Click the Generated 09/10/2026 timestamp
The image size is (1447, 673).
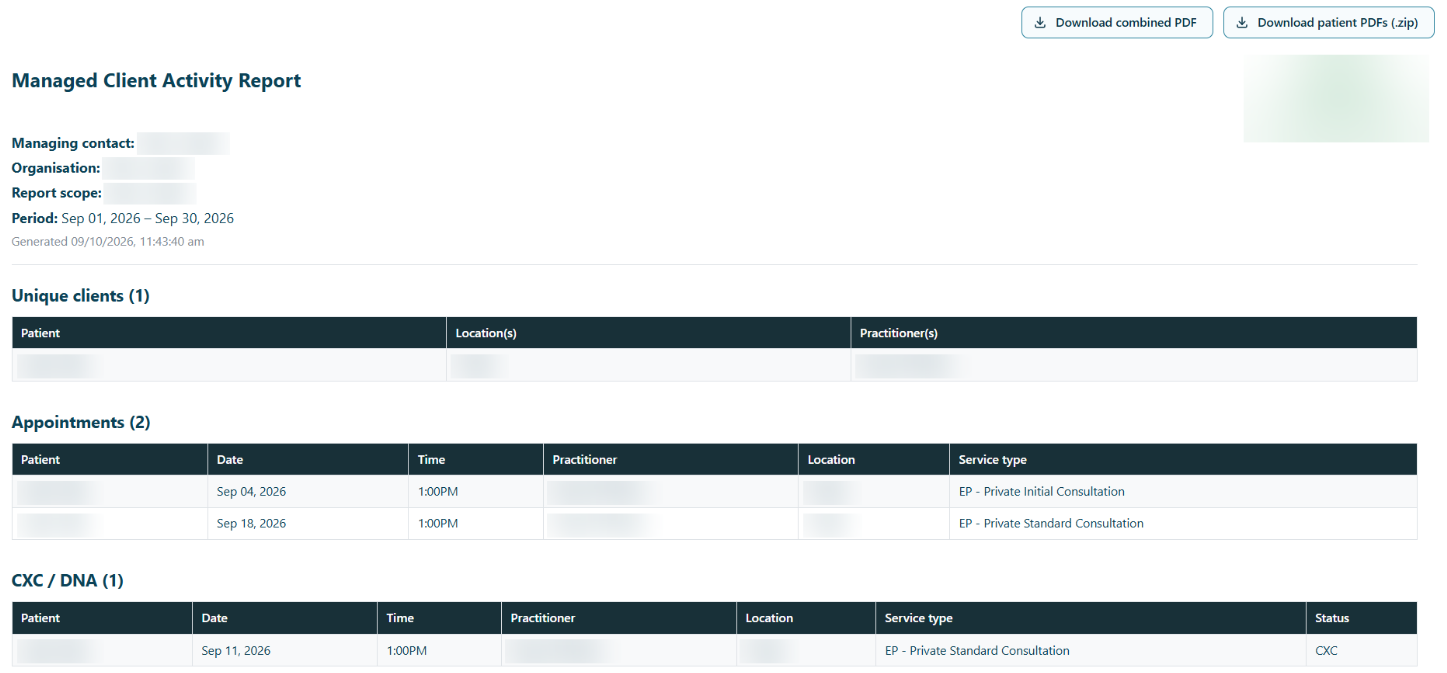point(108,241)
